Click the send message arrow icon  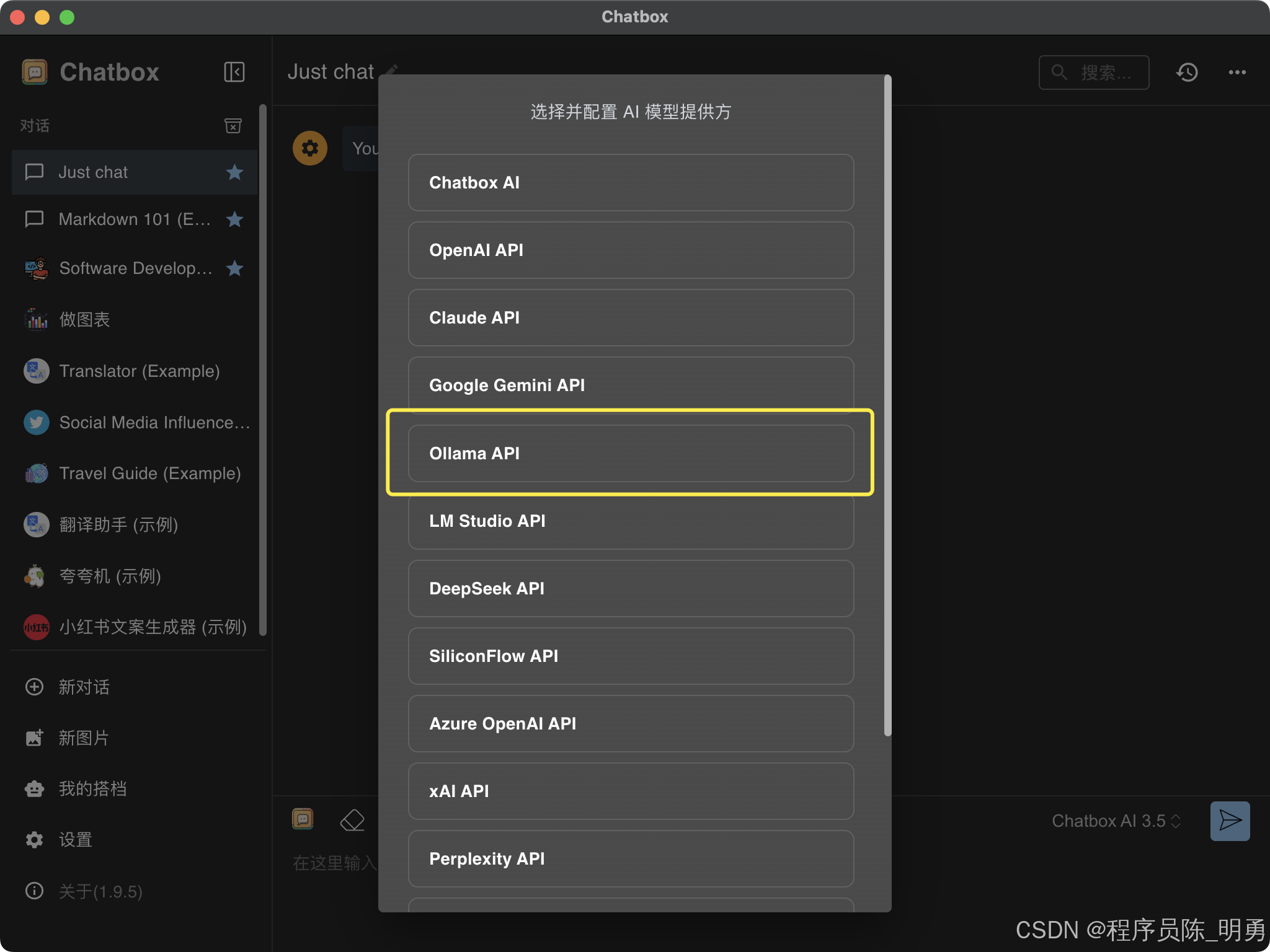tap(1230, 821)
